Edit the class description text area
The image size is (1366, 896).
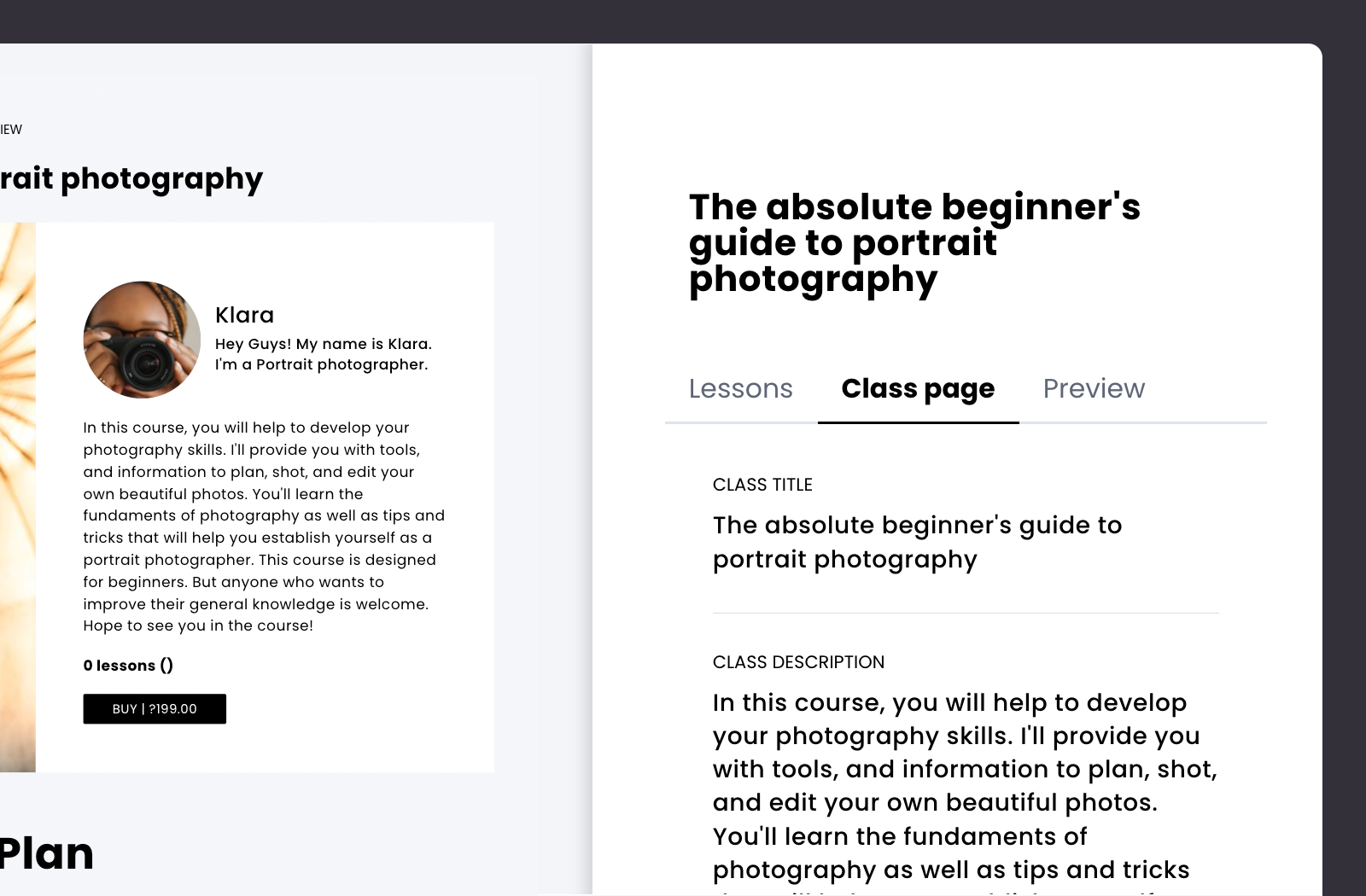tap(965, 785)
